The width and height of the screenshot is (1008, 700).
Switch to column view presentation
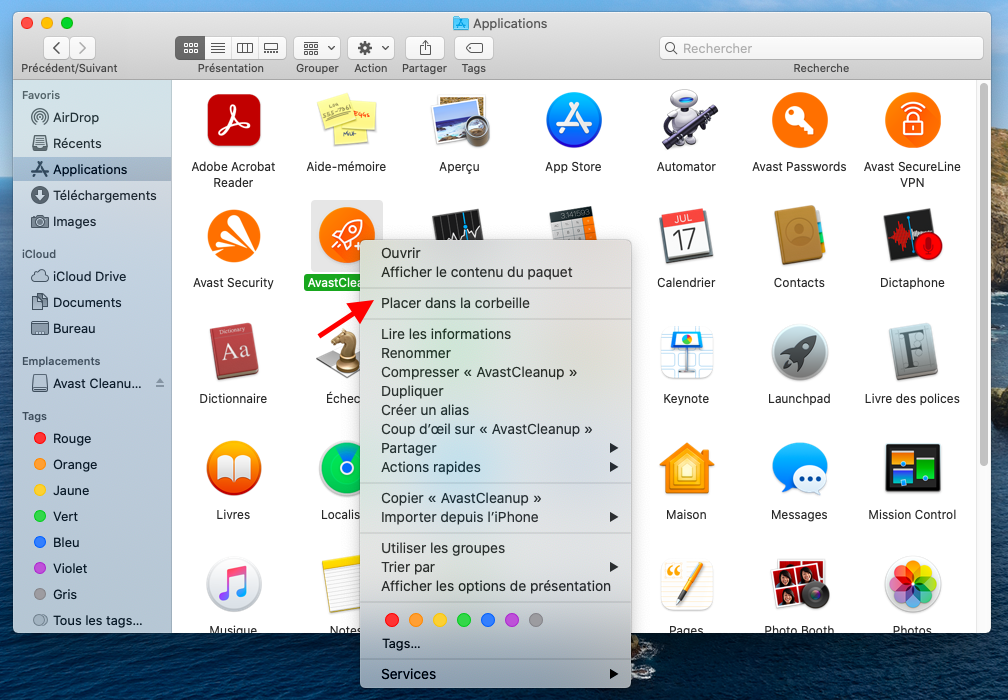coord(245,48)
